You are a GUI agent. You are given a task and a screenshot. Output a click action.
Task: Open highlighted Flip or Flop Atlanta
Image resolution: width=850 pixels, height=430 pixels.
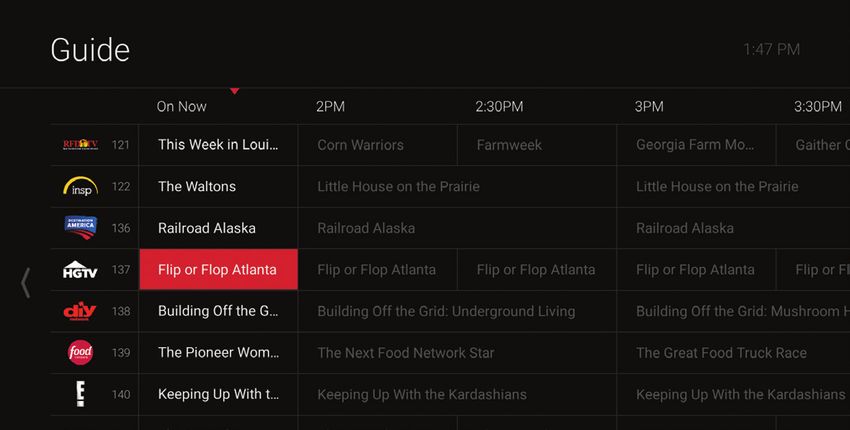pyautogui.click(x=218, y=269)
